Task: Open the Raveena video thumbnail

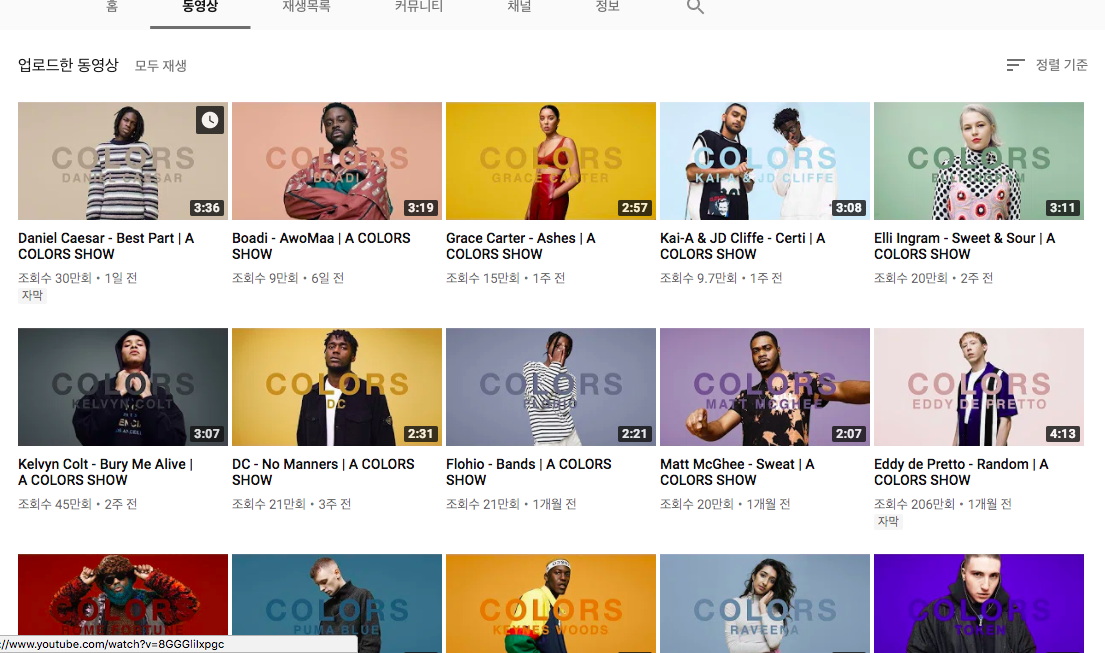Action: coord(765,604)
